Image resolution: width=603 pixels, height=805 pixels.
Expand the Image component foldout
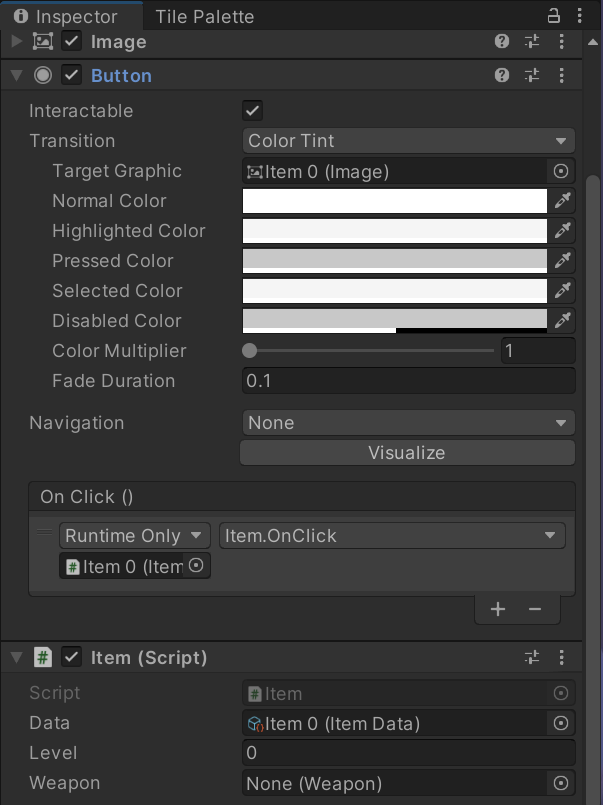(x=17, y=42)
